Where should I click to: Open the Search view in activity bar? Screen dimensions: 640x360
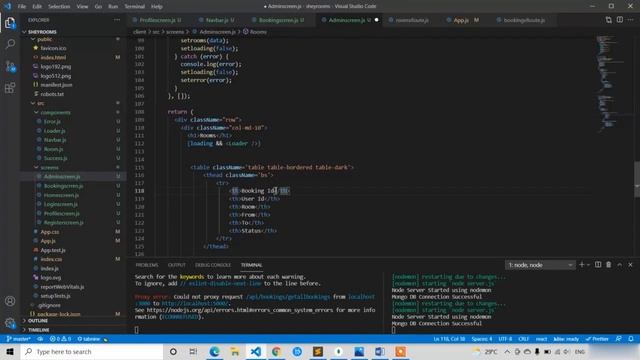coord(10,44)
